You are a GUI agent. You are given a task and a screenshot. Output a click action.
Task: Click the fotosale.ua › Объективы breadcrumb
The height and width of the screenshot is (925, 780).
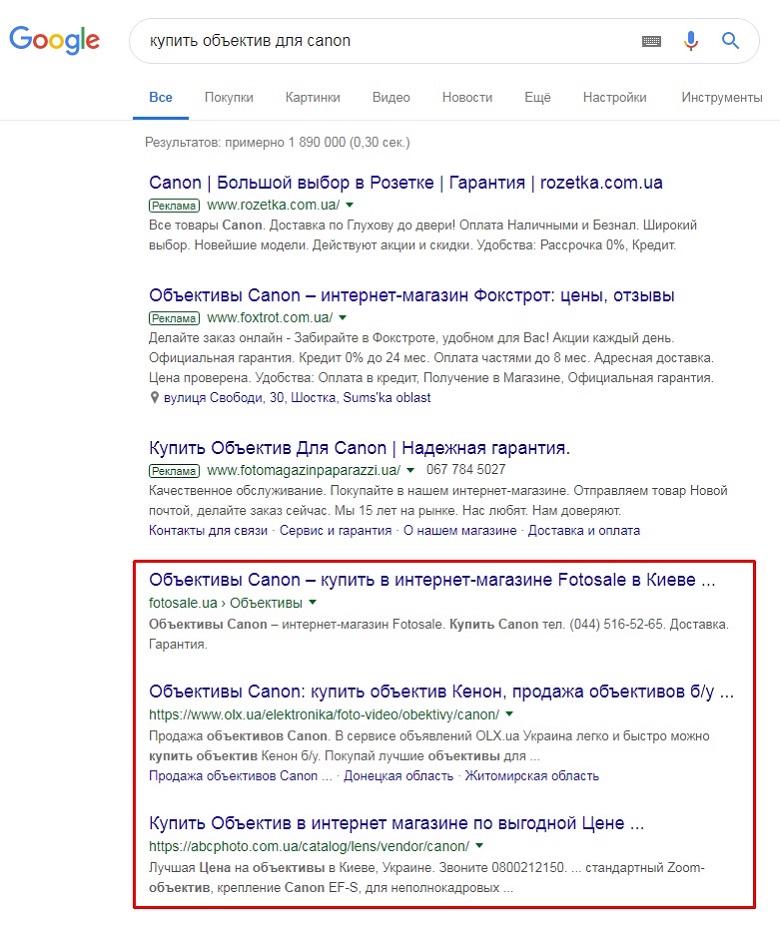point(225,603)
